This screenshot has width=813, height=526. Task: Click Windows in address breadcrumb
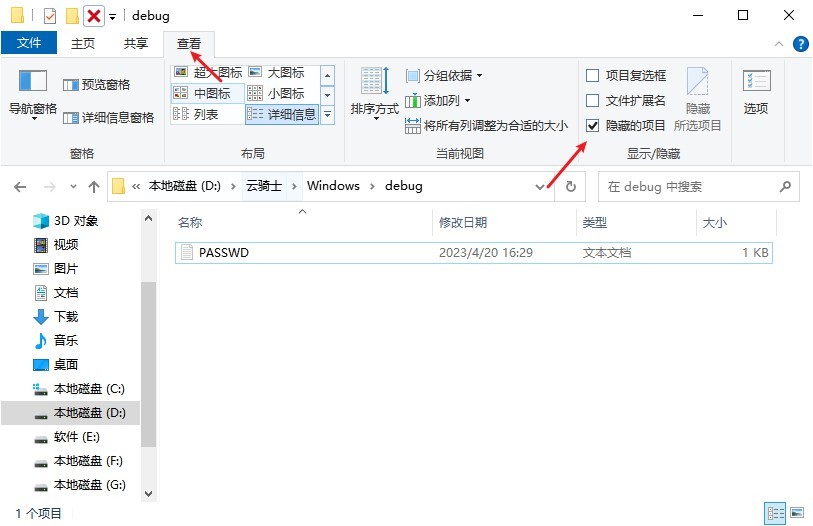(x=333, y=186)
